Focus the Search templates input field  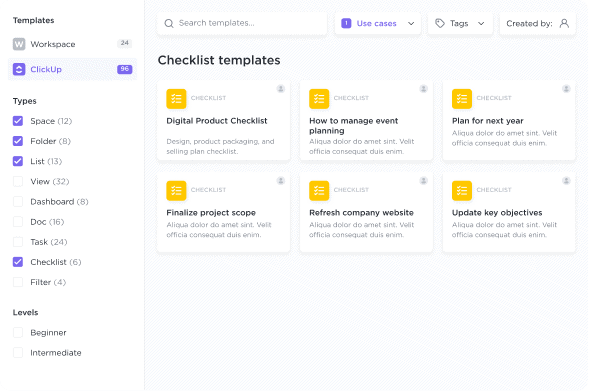pos(242,23)
